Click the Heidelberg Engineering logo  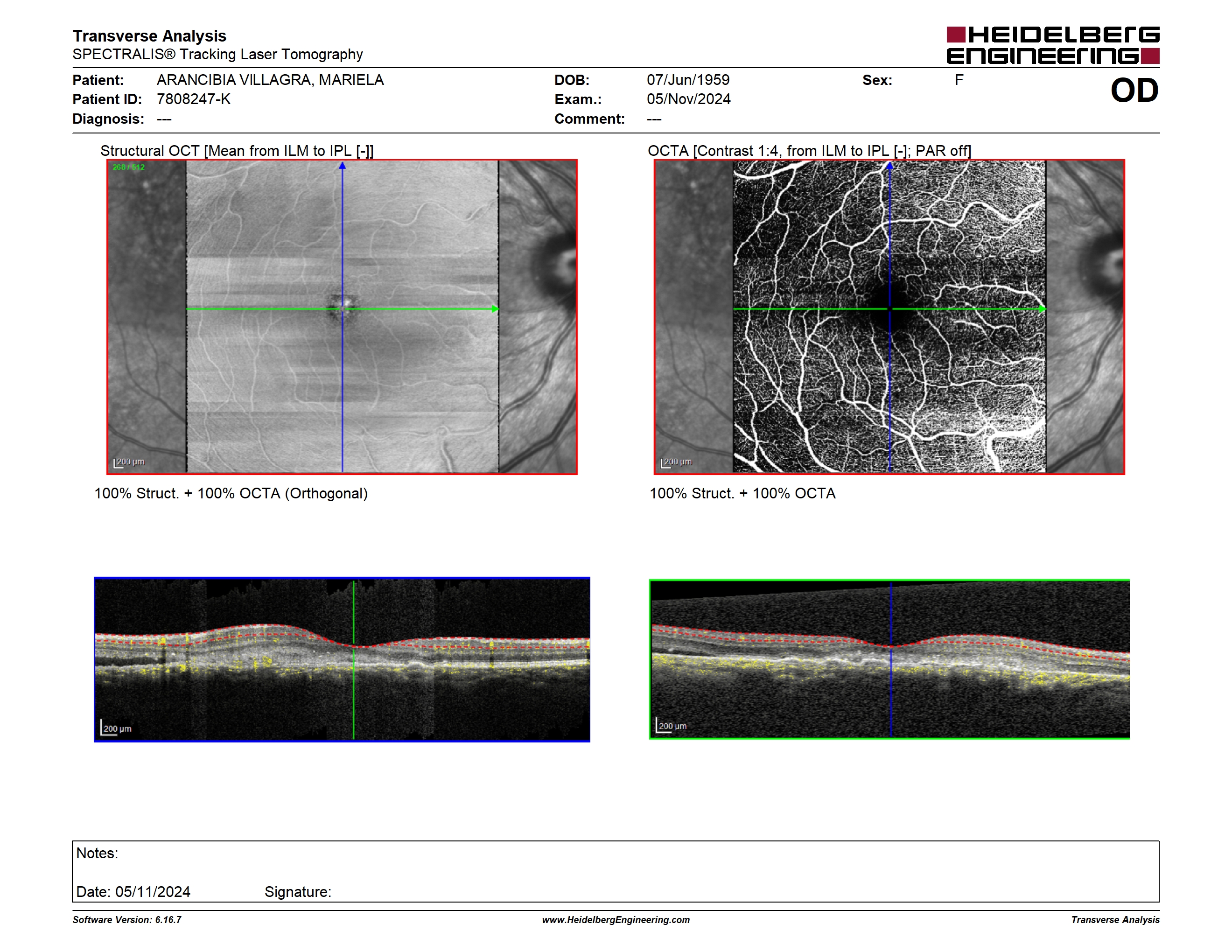1053,45
